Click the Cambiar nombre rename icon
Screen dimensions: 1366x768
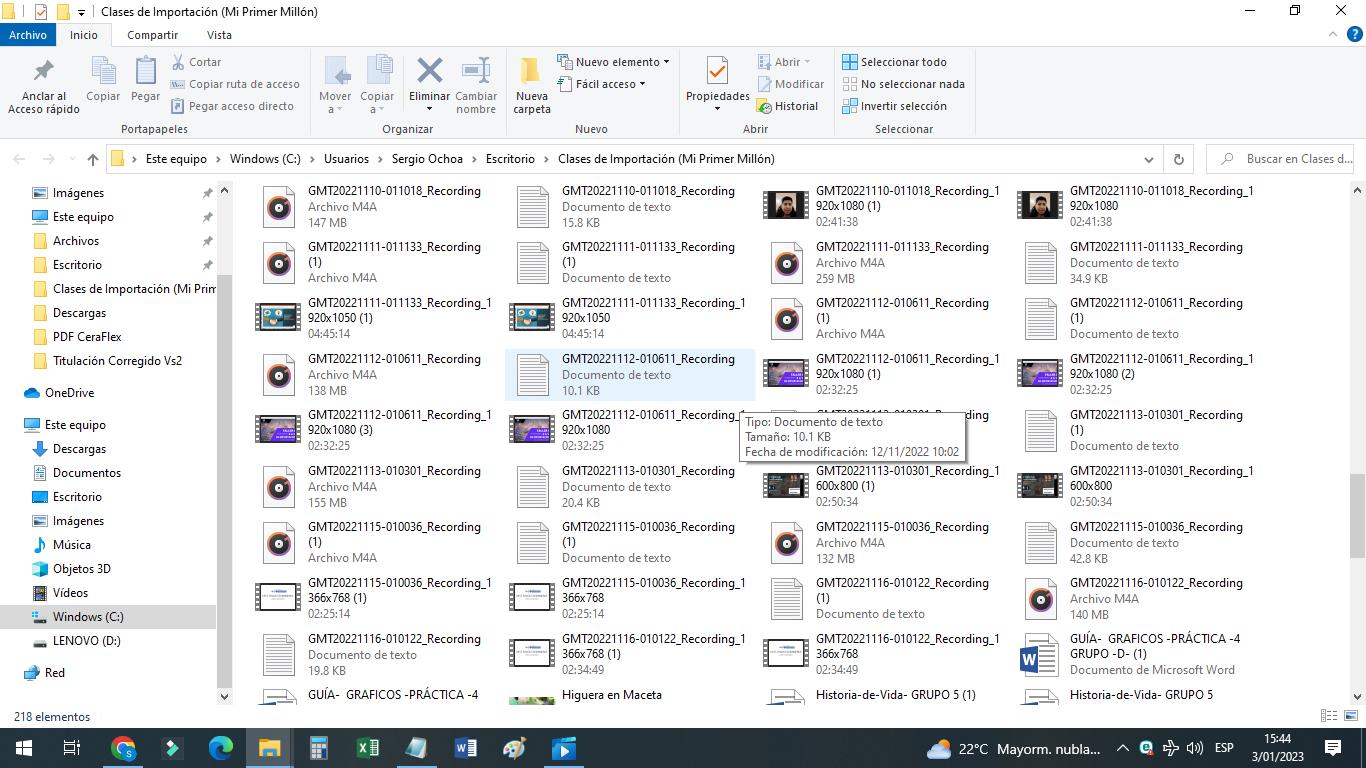[476, 72]
